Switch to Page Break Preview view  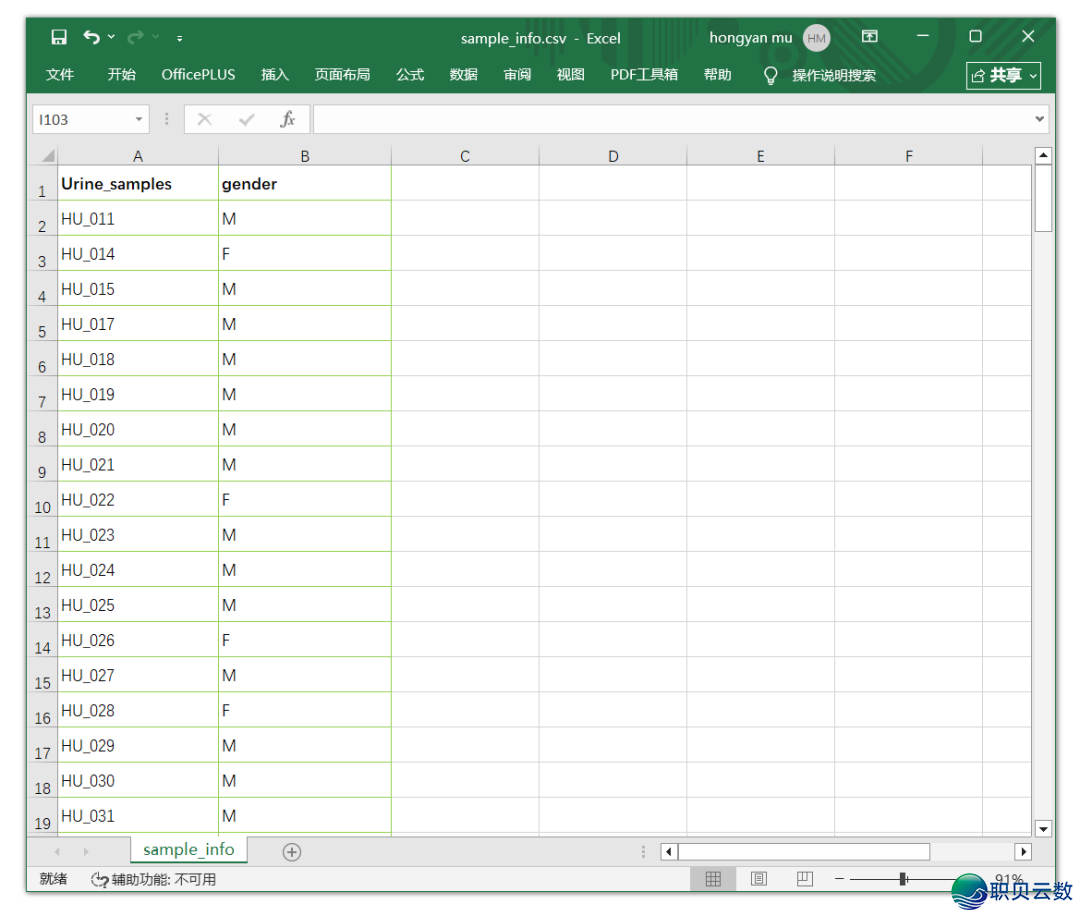pyautogui.click(x=805, y=879)
